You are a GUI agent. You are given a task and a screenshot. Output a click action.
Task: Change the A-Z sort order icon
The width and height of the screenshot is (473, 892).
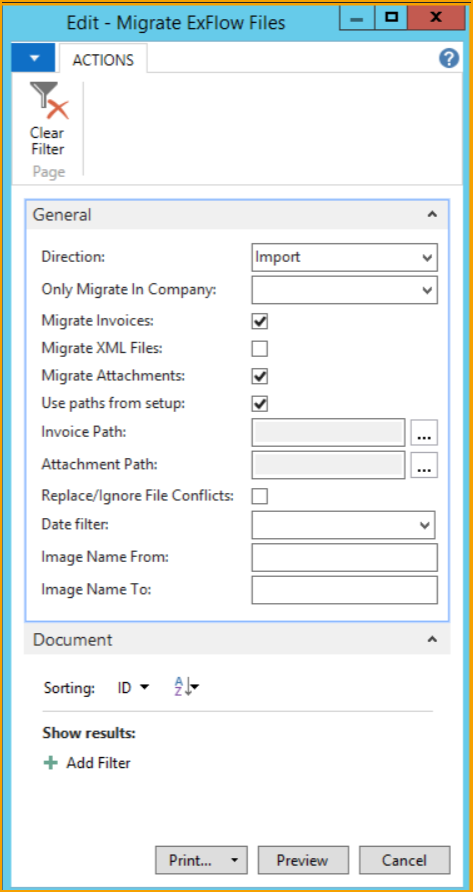click(186, 687)
